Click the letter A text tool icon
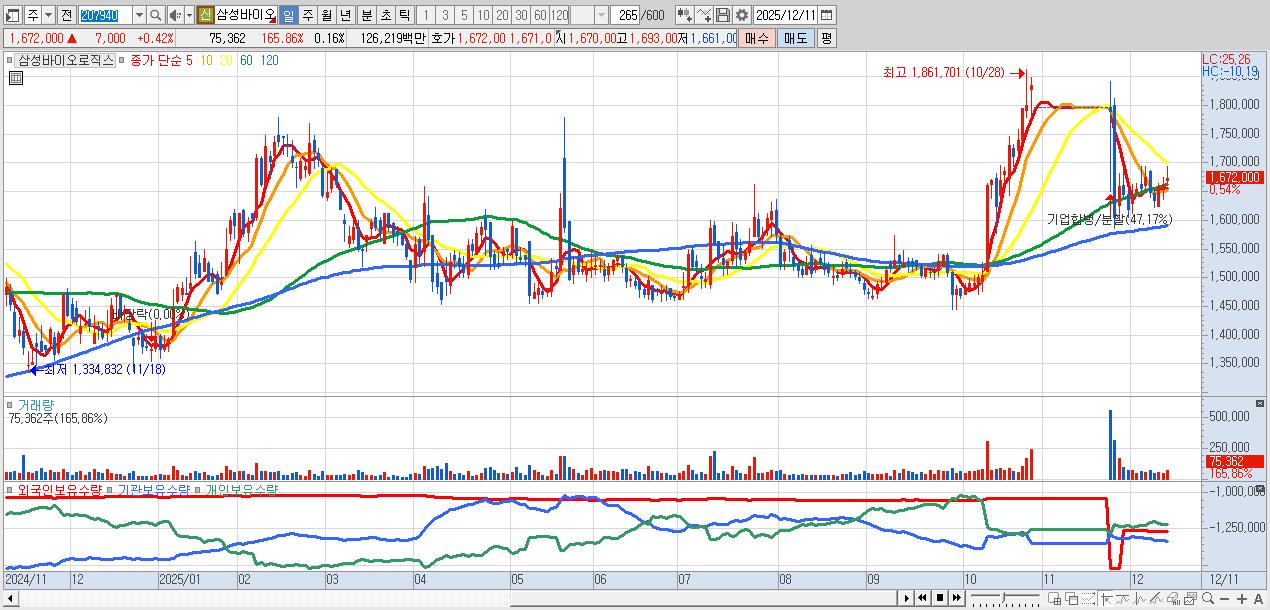 point(1258,598)
